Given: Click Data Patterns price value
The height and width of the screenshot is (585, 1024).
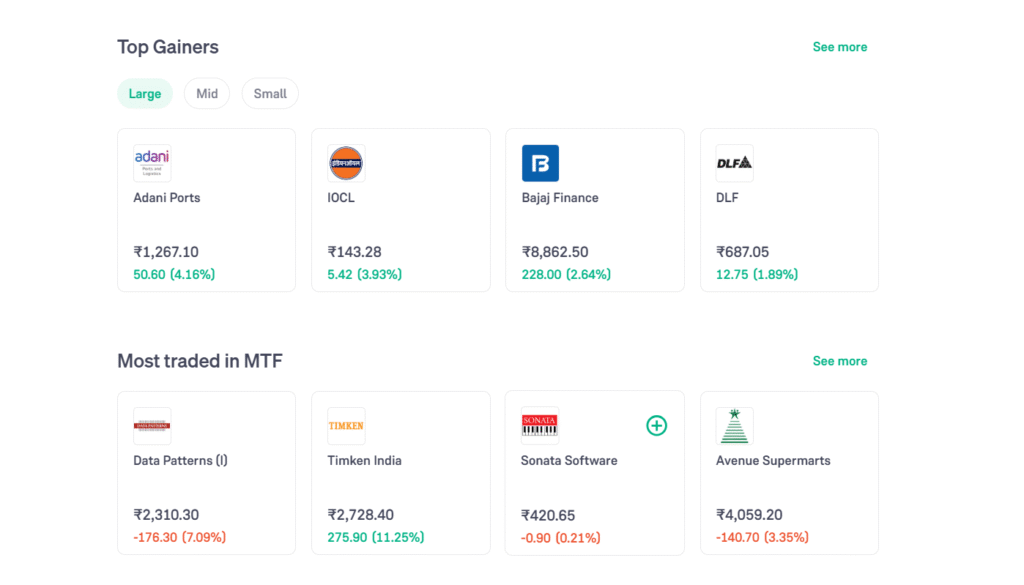Looking at the screenshot, I should pos(166,515).
